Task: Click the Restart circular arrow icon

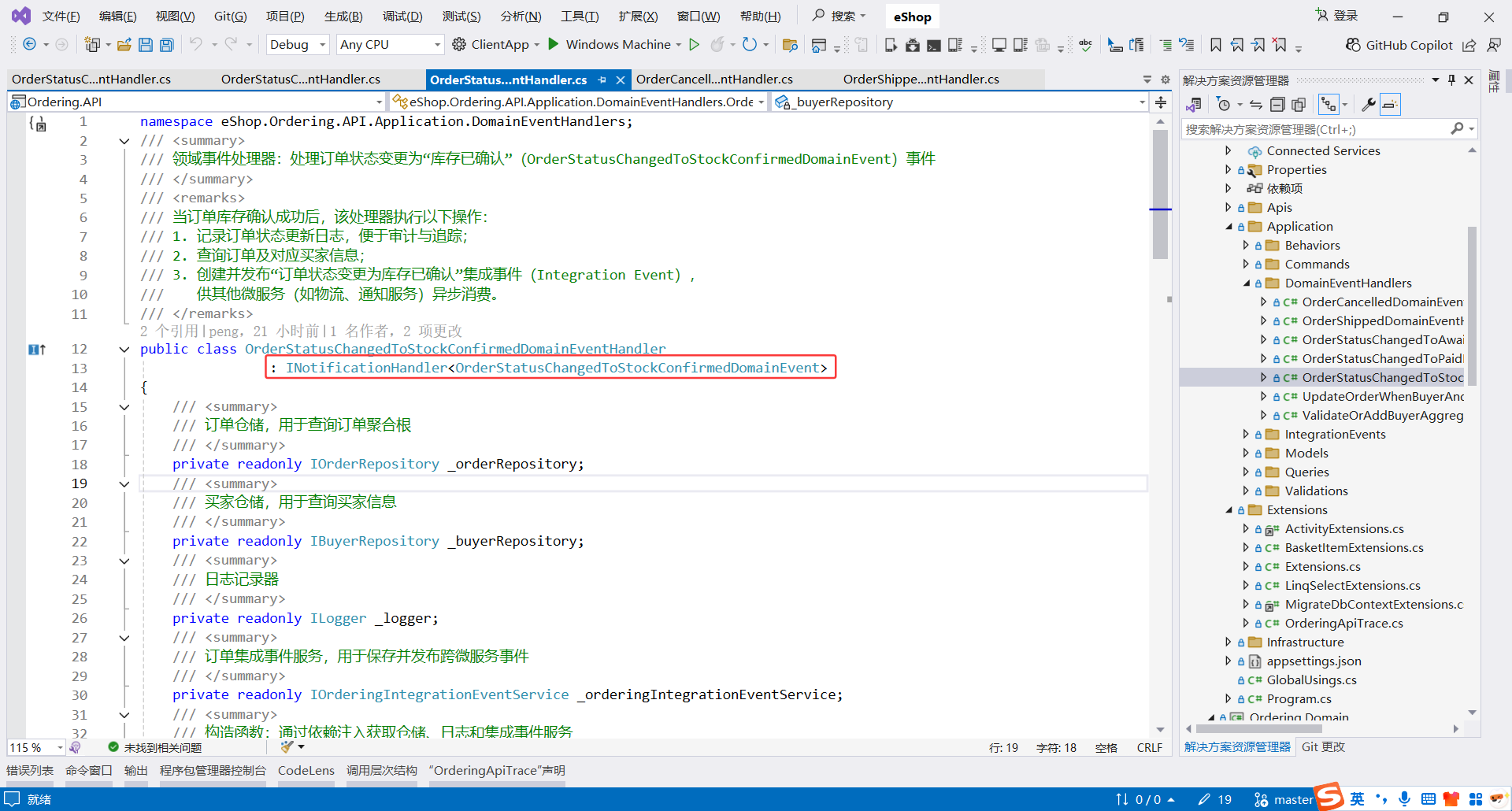Action: (750, 45)
